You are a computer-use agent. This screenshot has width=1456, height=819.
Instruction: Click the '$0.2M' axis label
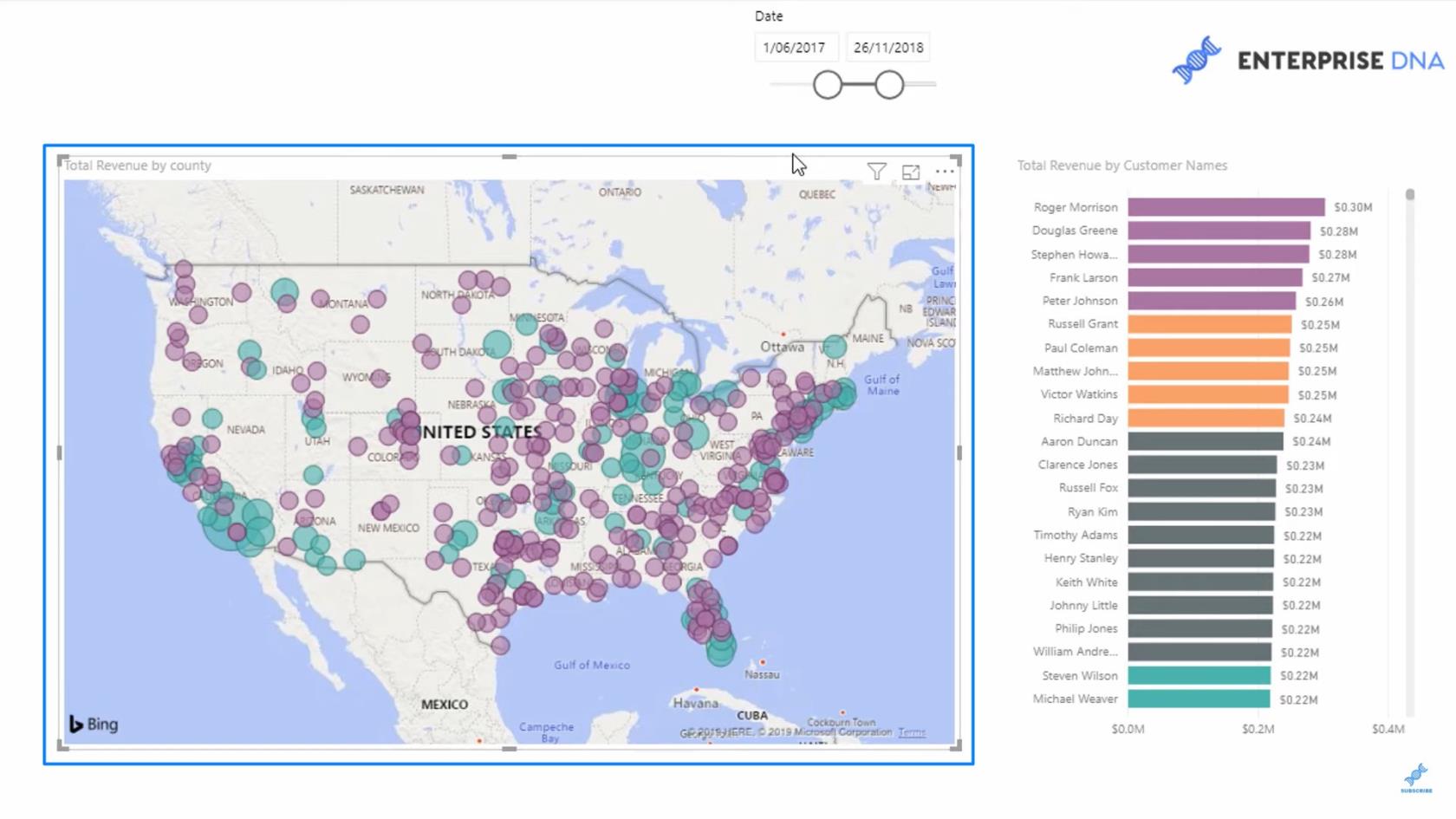(x=1258, y=729)
